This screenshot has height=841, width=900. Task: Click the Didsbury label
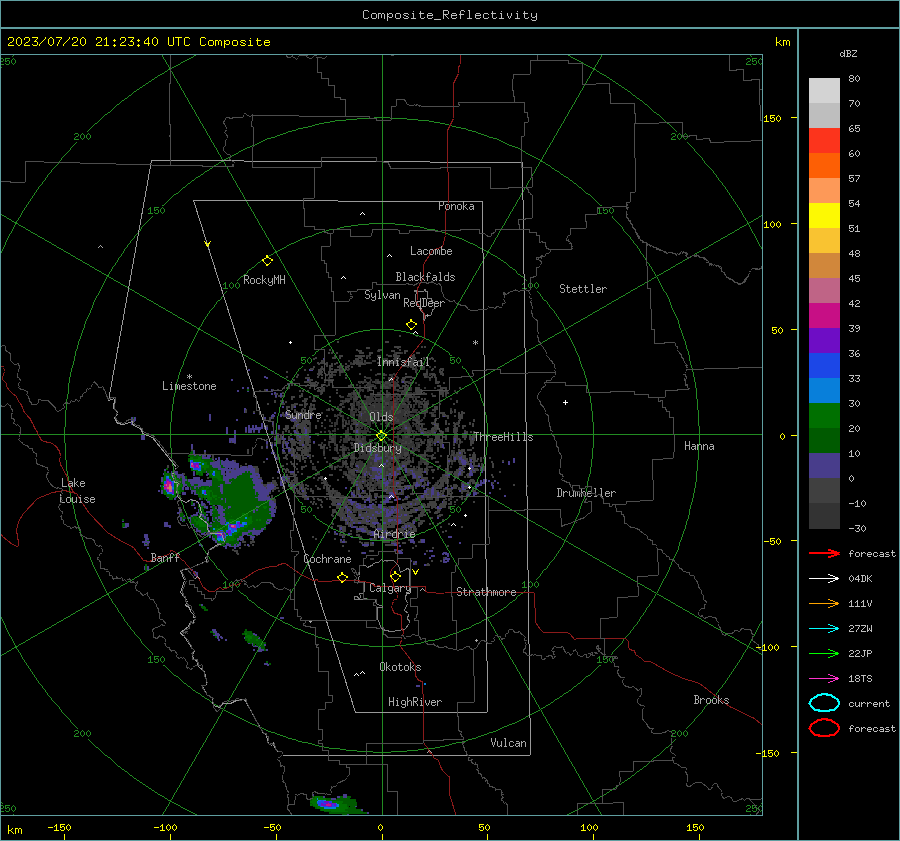coord(377,448)
